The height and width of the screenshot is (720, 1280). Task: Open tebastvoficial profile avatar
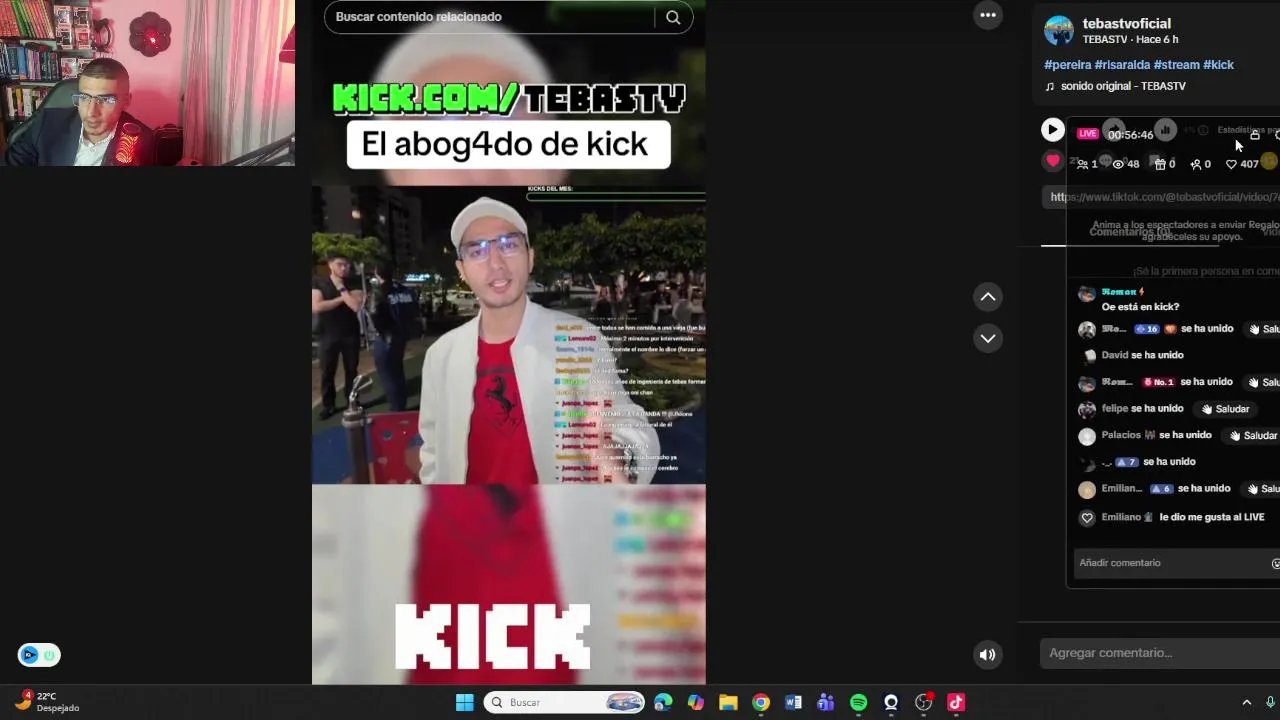pos(1059,30)
